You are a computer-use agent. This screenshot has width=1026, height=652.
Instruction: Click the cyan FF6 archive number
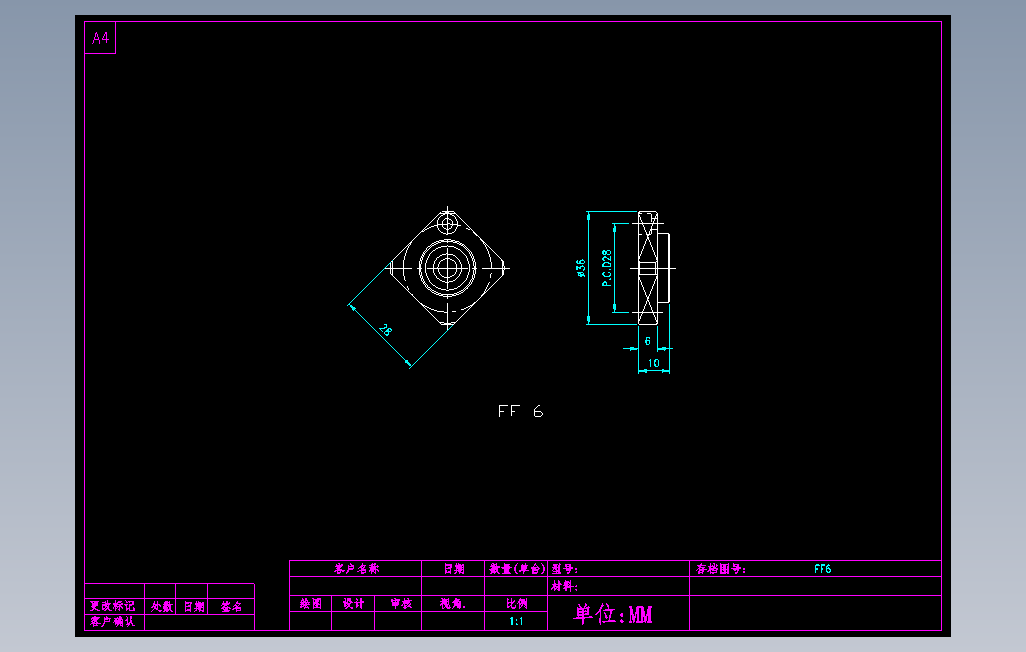click(x=823, y=569)
